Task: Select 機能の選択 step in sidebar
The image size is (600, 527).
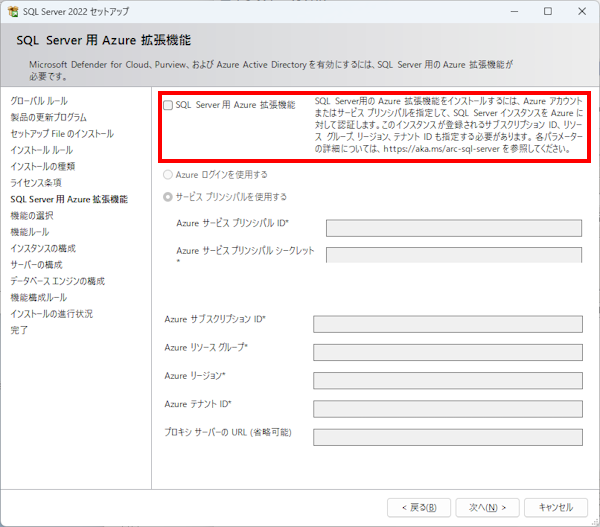Action: tap(32, 216)
